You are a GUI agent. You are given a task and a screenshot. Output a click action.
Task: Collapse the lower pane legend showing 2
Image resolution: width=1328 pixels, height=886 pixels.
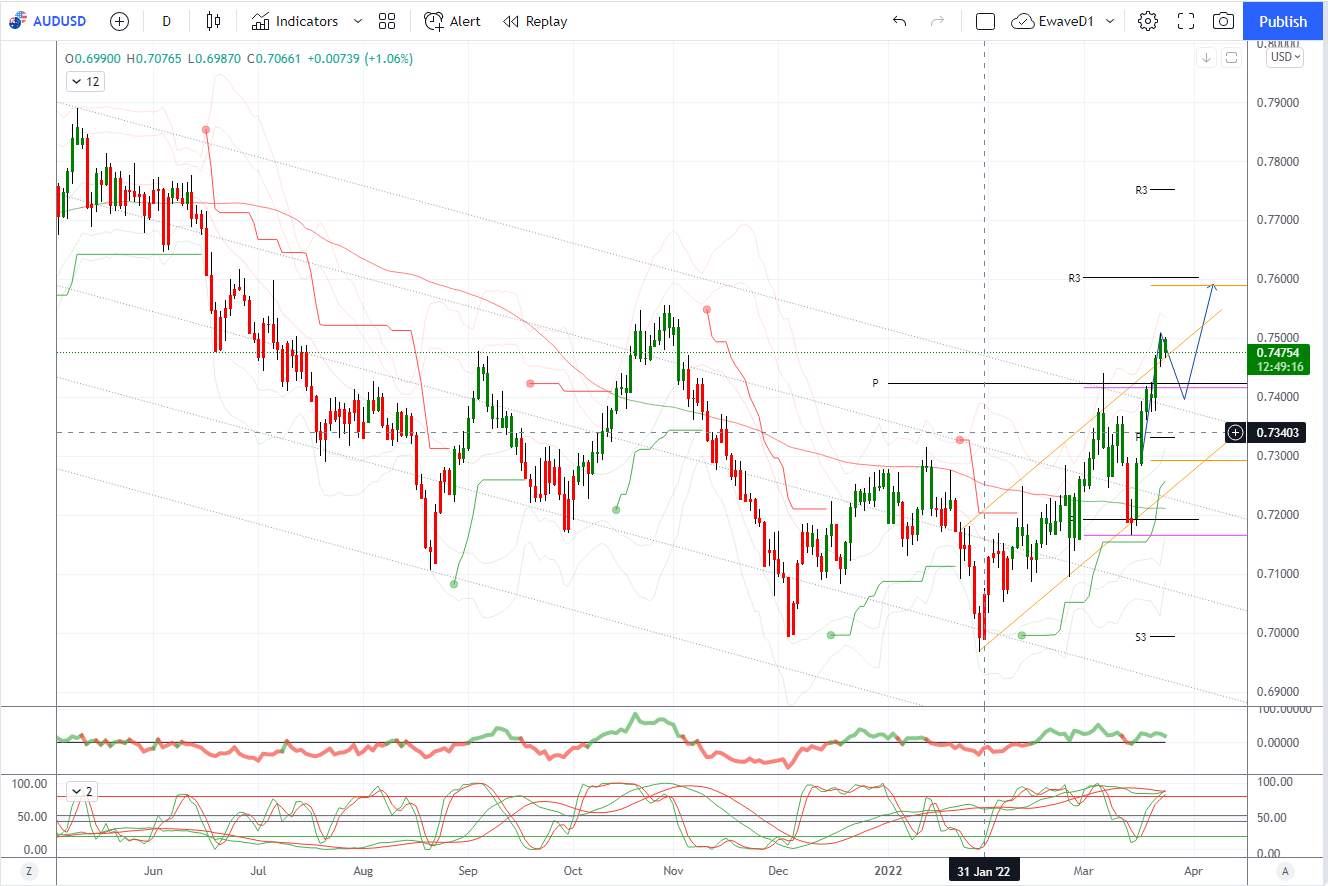click(x=81, y=791)
